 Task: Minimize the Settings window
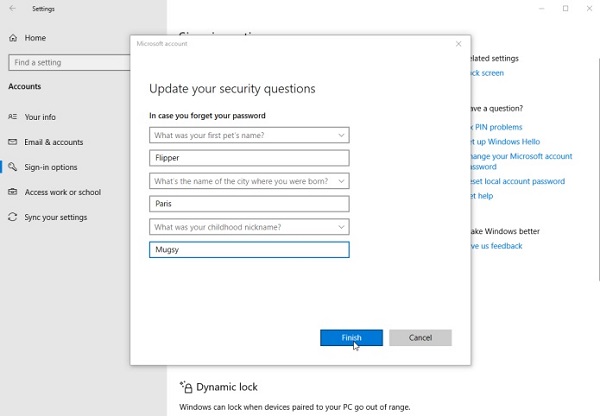tap(541, 8)
